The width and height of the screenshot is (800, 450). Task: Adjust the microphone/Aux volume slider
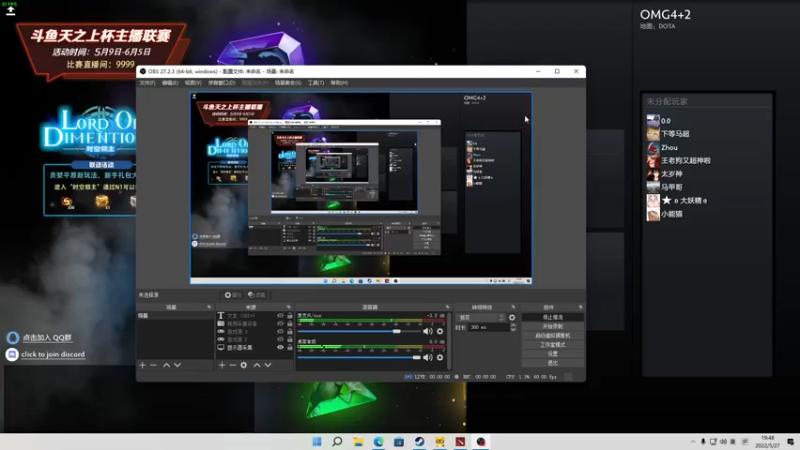[359, 331]
